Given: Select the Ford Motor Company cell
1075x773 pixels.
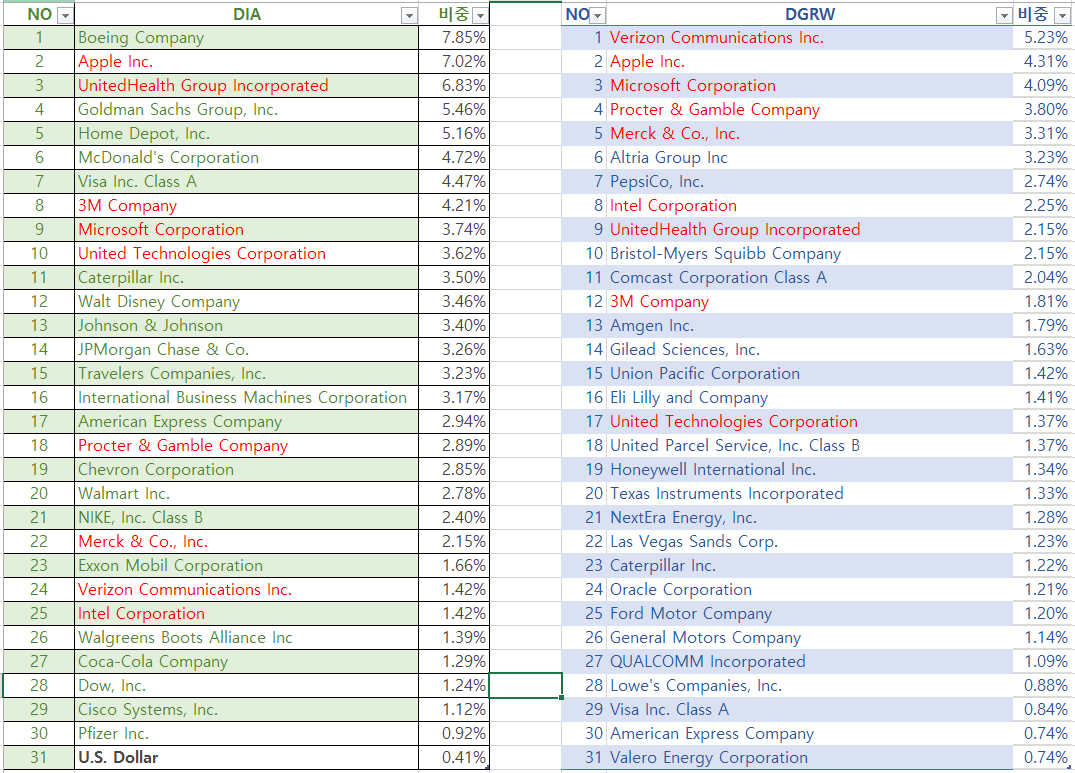Looking at the screenshot, I should coord(810,613).
